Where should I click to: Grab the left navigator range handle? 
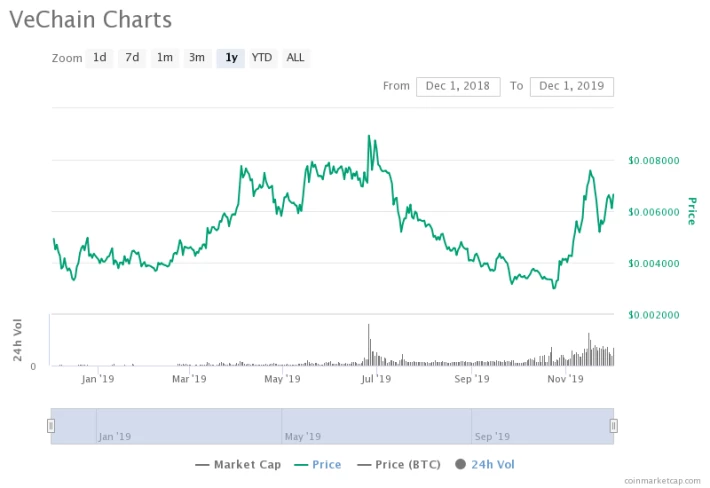(x=51, y=426)
